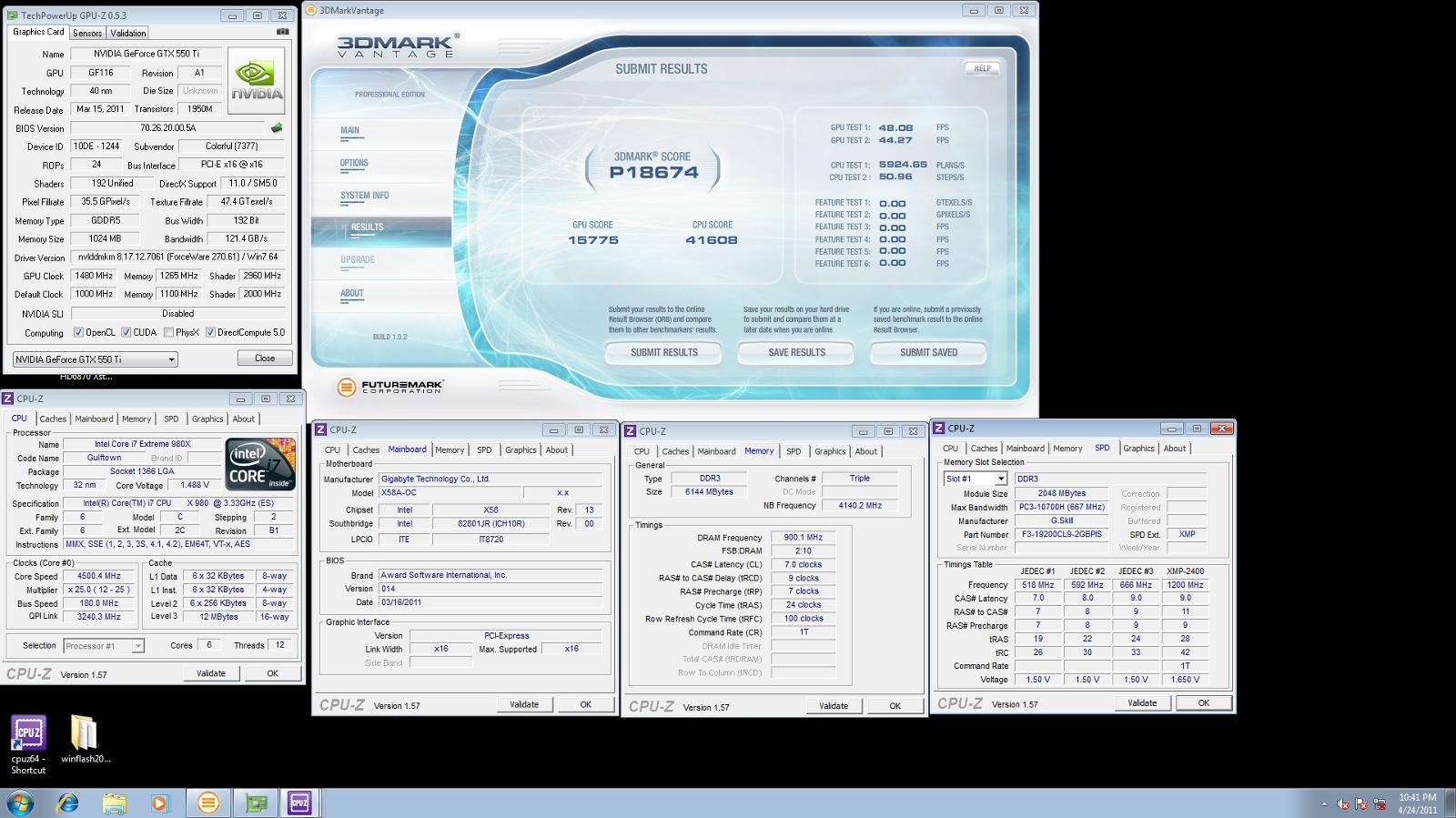Click OK in the SPD tab window
This screenshot has width=1456, height=818.
[1203, 703]
